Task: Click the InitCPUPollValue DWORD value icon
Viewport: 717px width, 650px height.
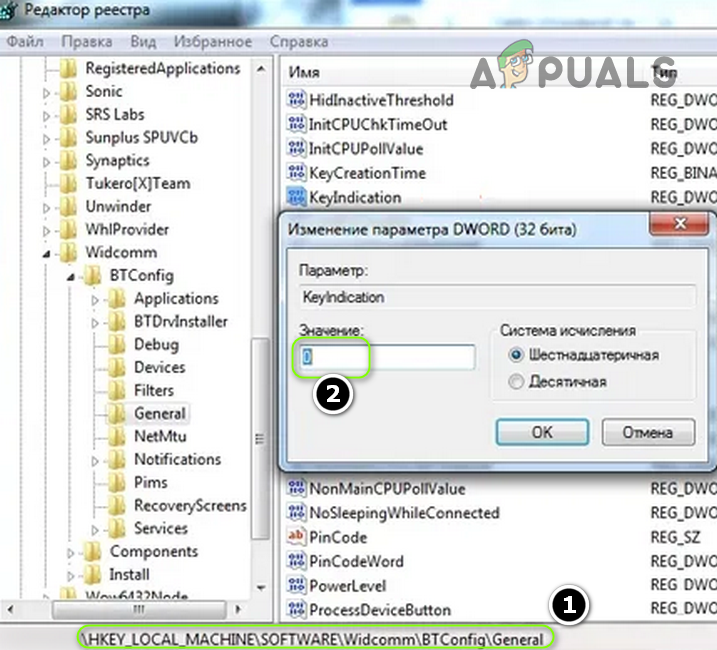Action: tap(296, 148)
